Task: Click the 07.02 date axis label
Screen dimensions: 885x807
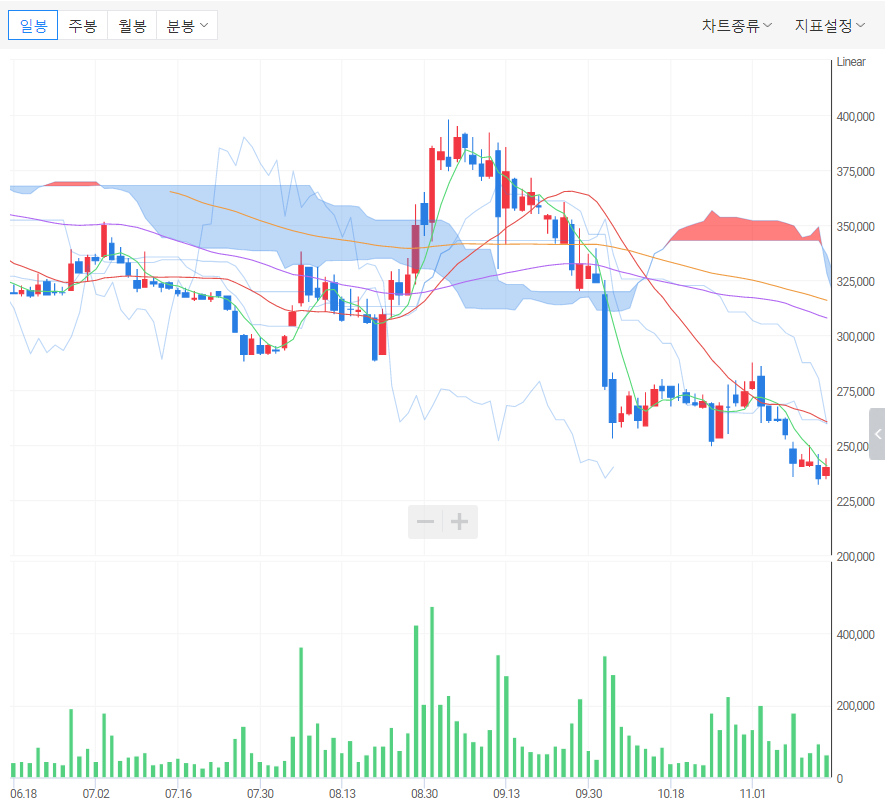Action: tap(96, 793)
